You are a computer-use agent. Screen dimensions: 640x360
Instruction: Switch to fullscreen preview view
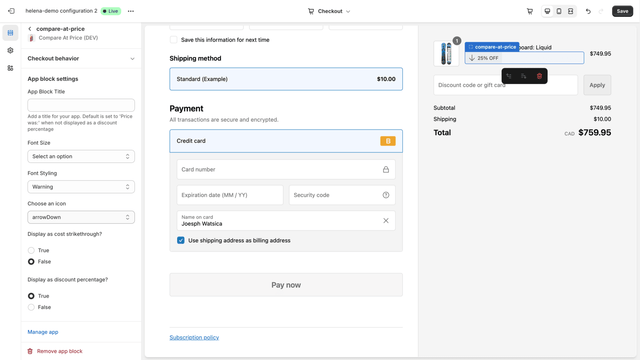pyautogui.click(x=571, y=11)
